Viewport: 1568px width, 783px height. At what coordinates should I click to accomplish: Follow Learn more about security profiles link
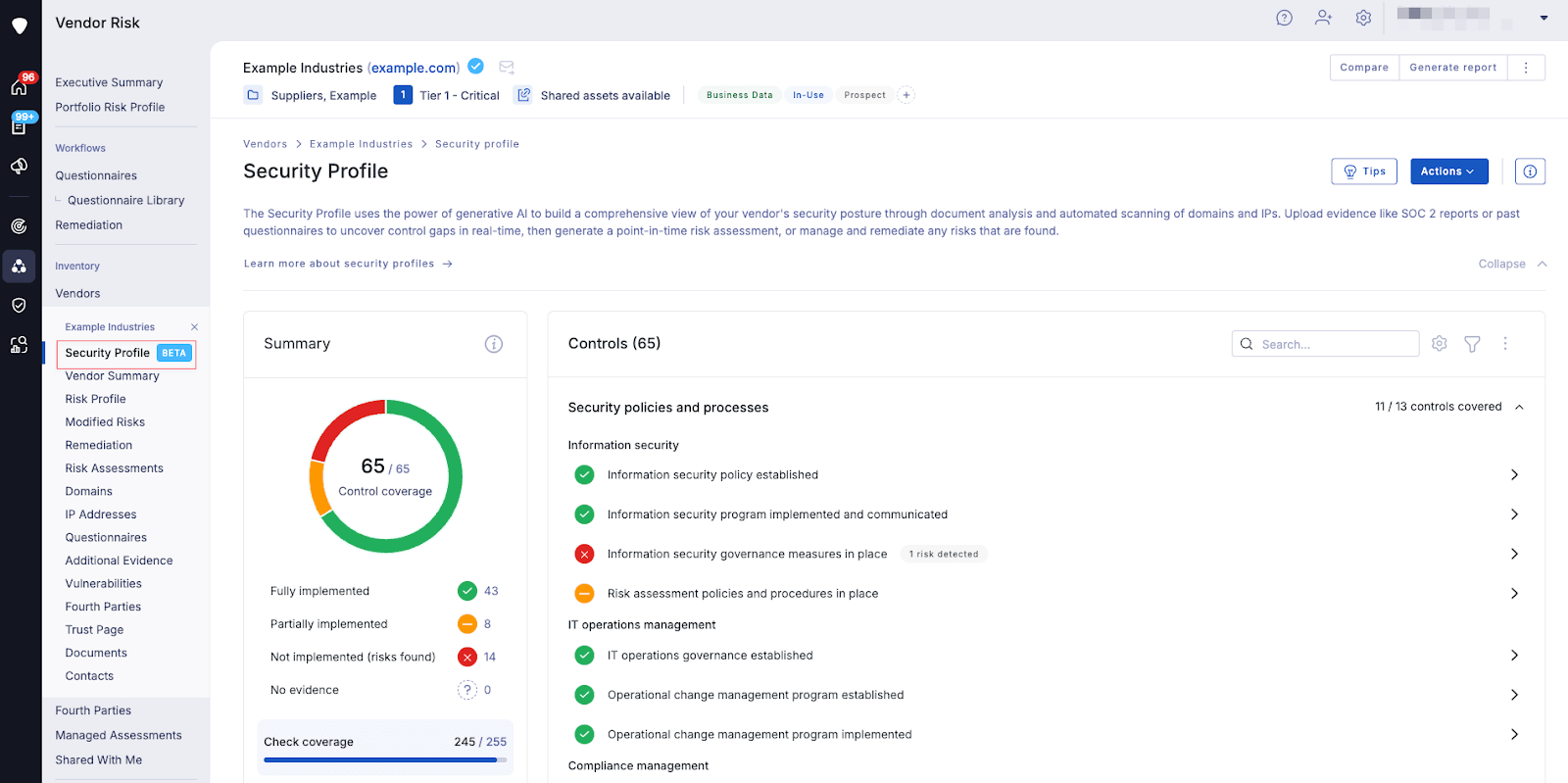348,264
